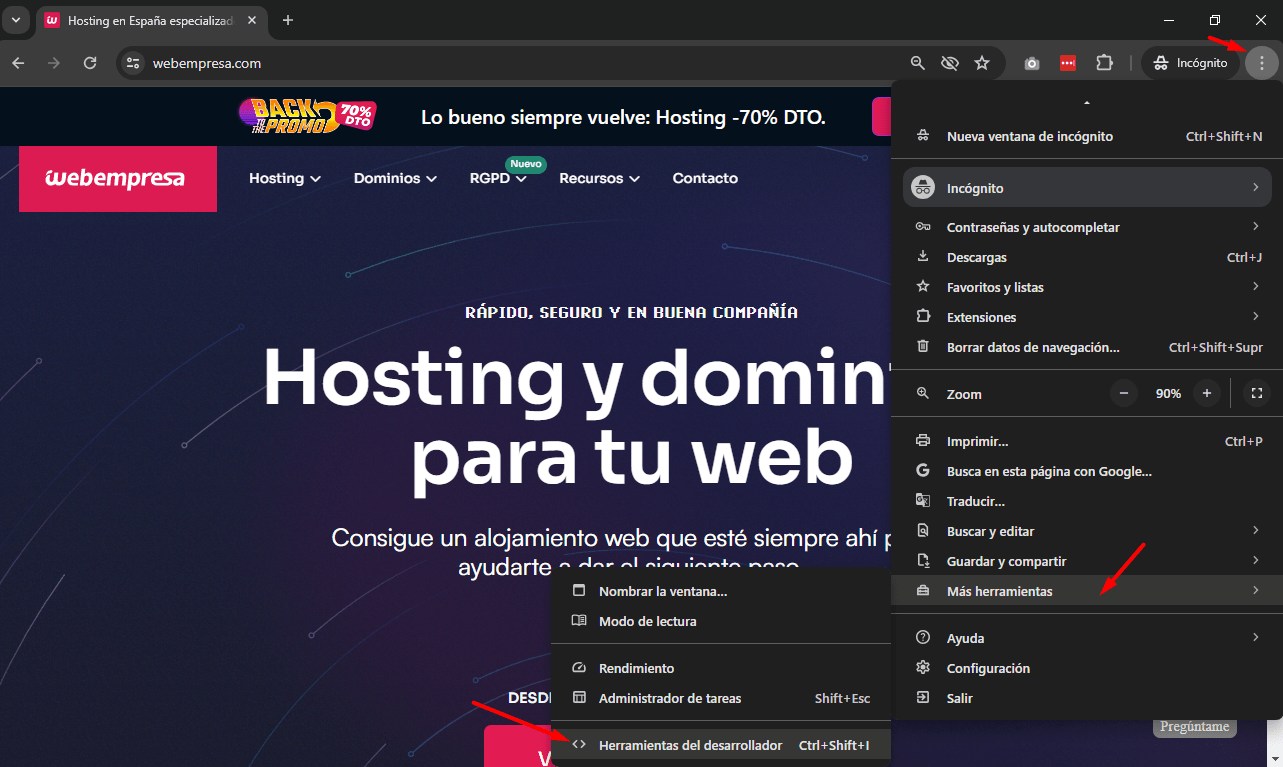This screenshot has height=767, width=1283.
Task: Open Herramientas del desarrollador
Action: pos(721,745)
